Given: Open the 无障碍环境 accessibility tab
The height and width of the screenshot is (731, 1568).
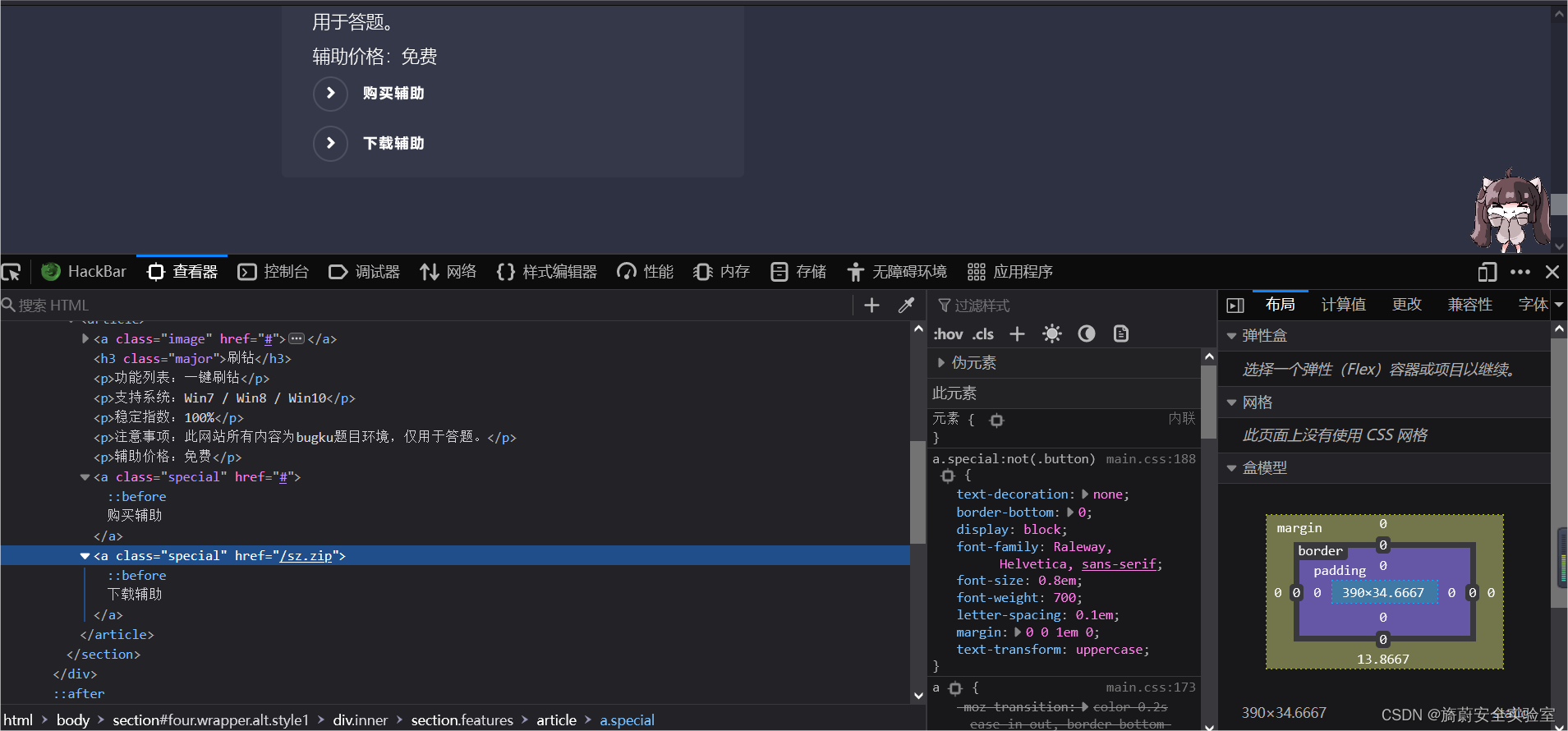Looking at the screenshot, I should [897, 272].
